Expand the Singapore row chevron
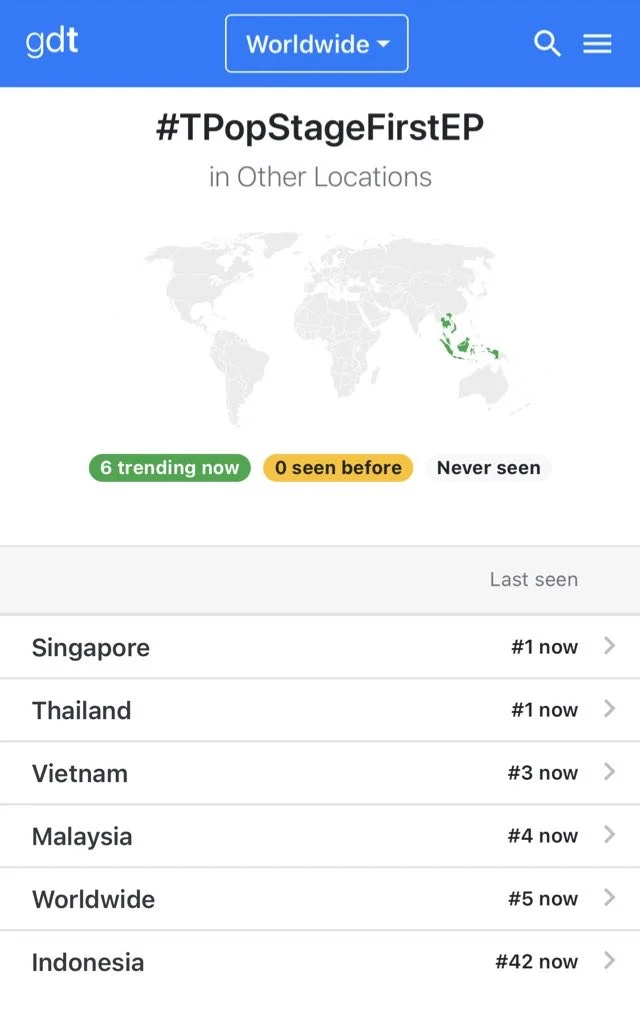The width and height of the screenshot is (640, 1024). 609,647
